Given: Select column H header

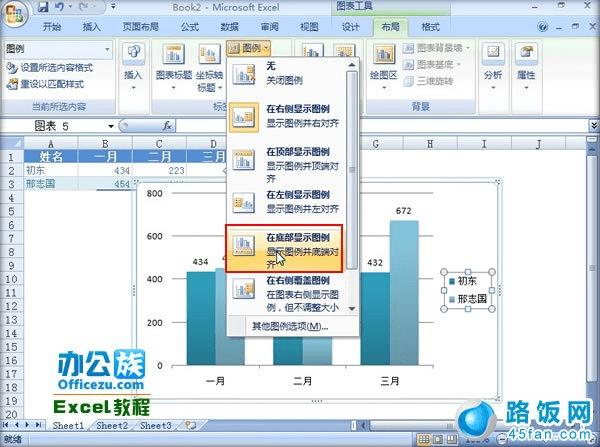Looking at the screenshot, I should [430, 144].
